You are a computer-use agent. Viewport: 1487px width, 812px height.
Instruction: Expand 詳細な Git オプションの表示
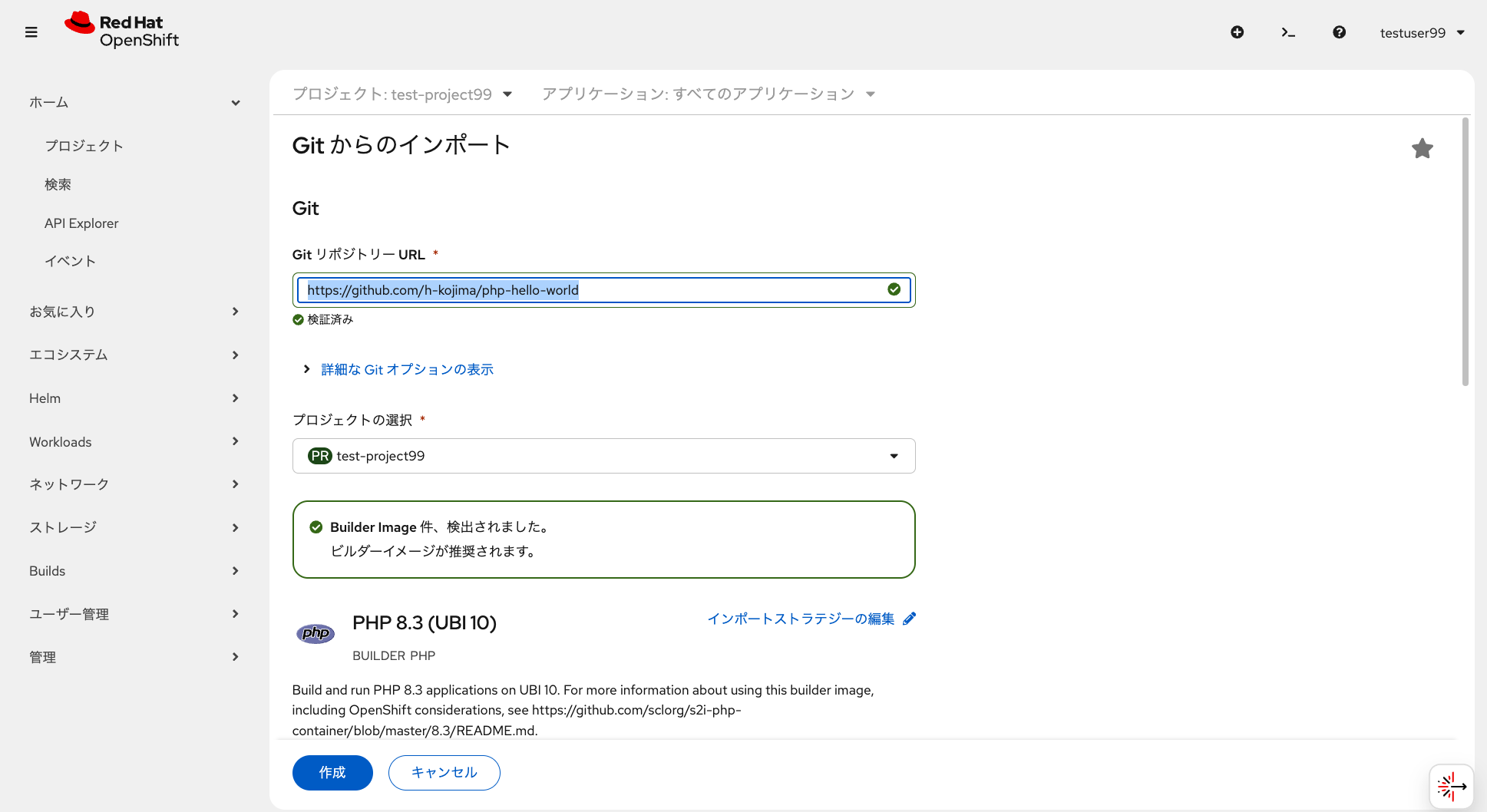click(x=407, y=369)
